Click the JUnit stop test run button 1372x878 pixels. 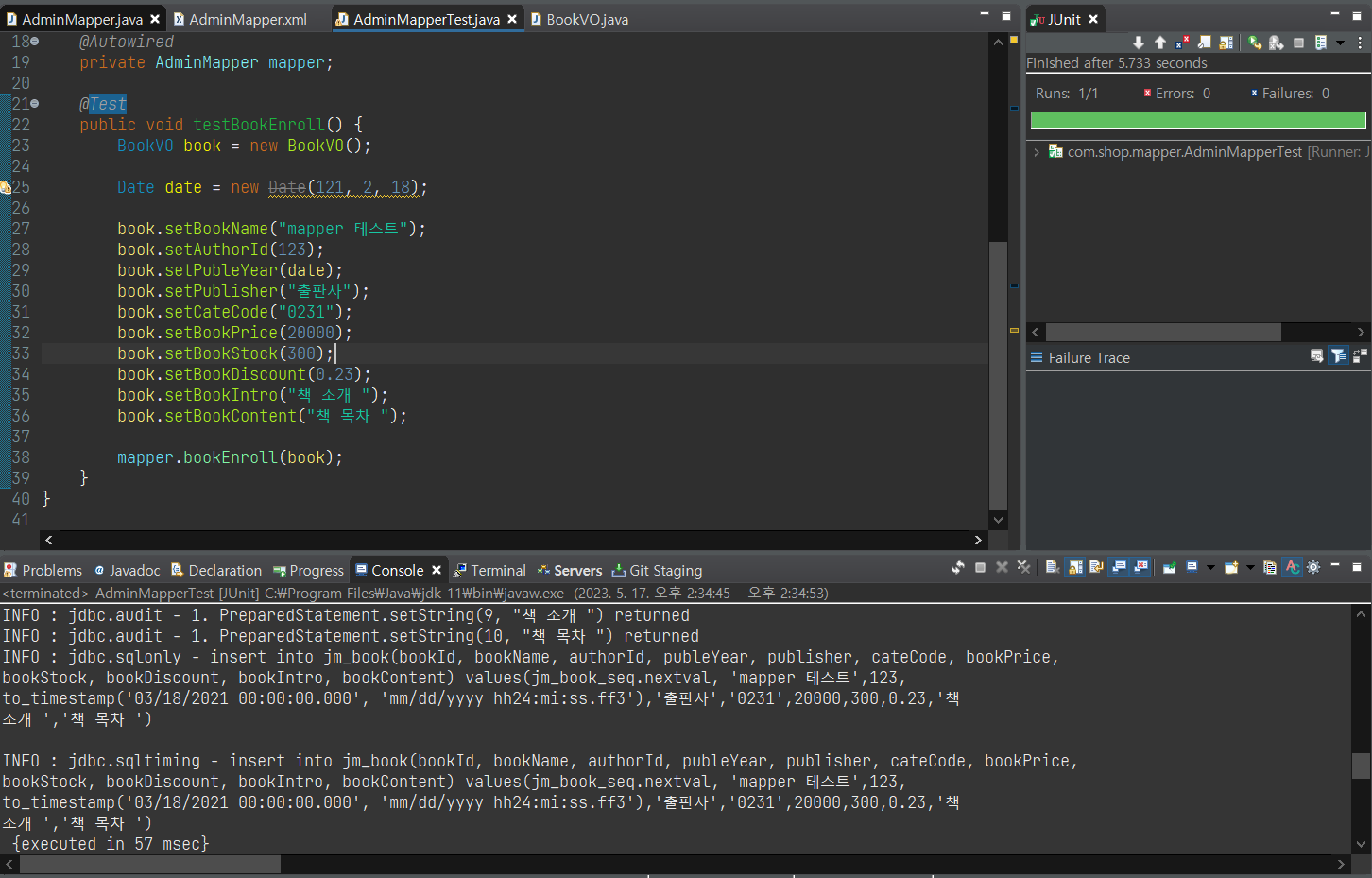click(x=1298, y=43)
